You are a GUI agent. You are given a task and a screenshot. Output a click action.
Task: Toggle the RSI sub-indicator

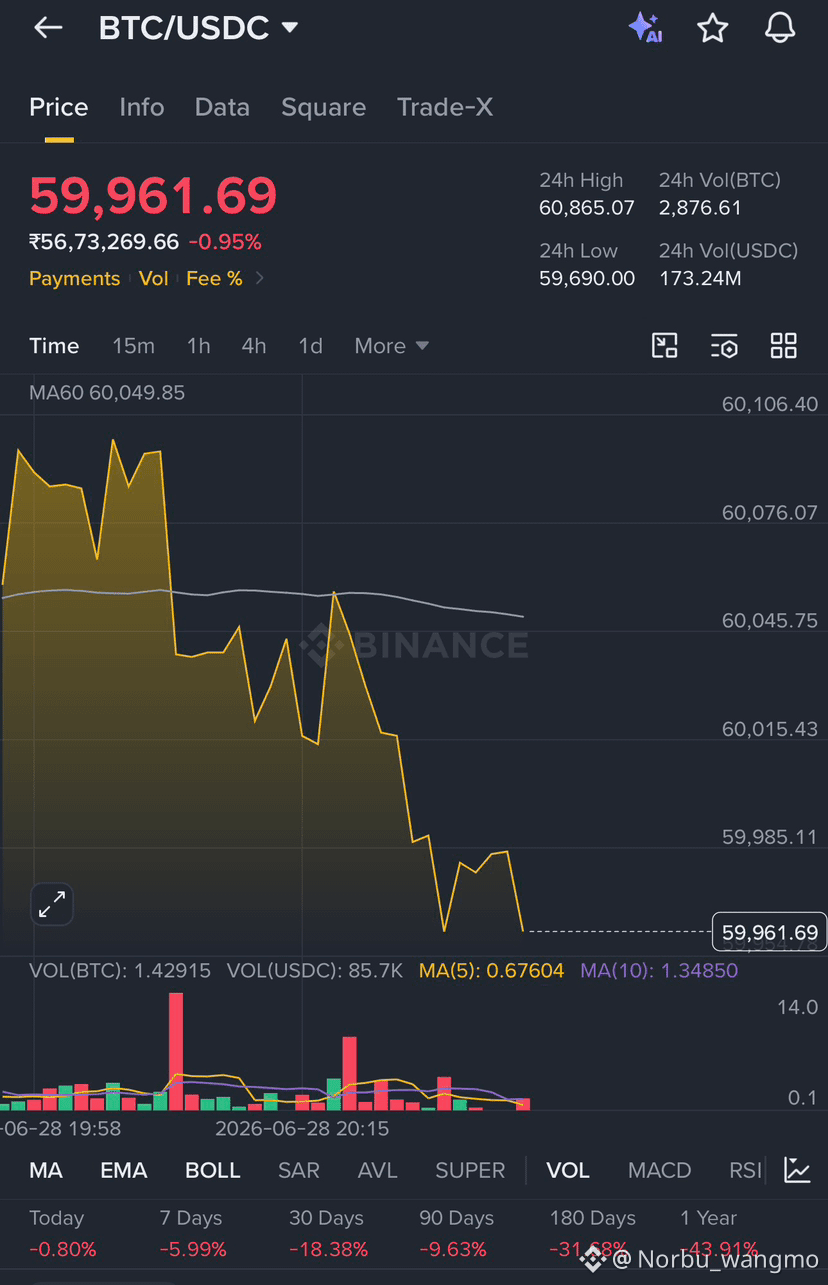(746, 1170)
